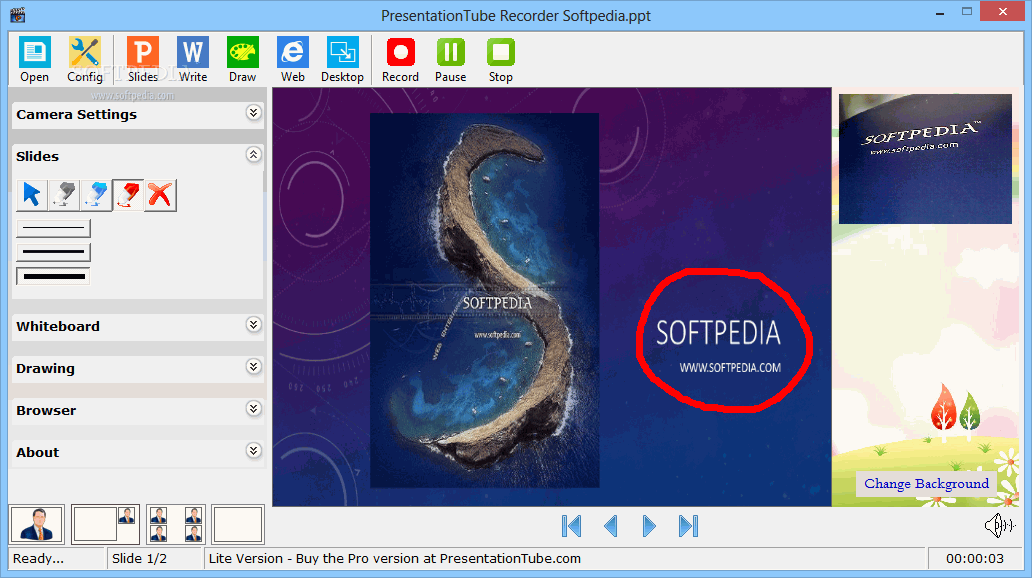Expand the Drawing panel
Viewport: 1032px width, 578px height.
(253, 367)
